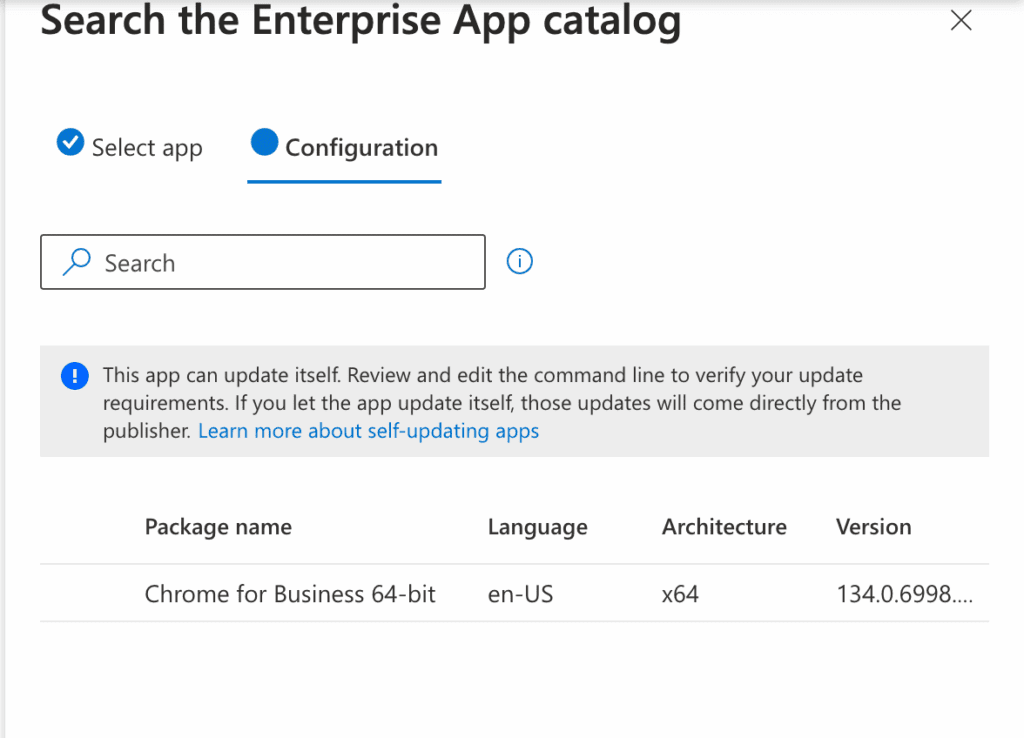
Task: Switch to the Select app tab
Action: (x=148, y=147)
